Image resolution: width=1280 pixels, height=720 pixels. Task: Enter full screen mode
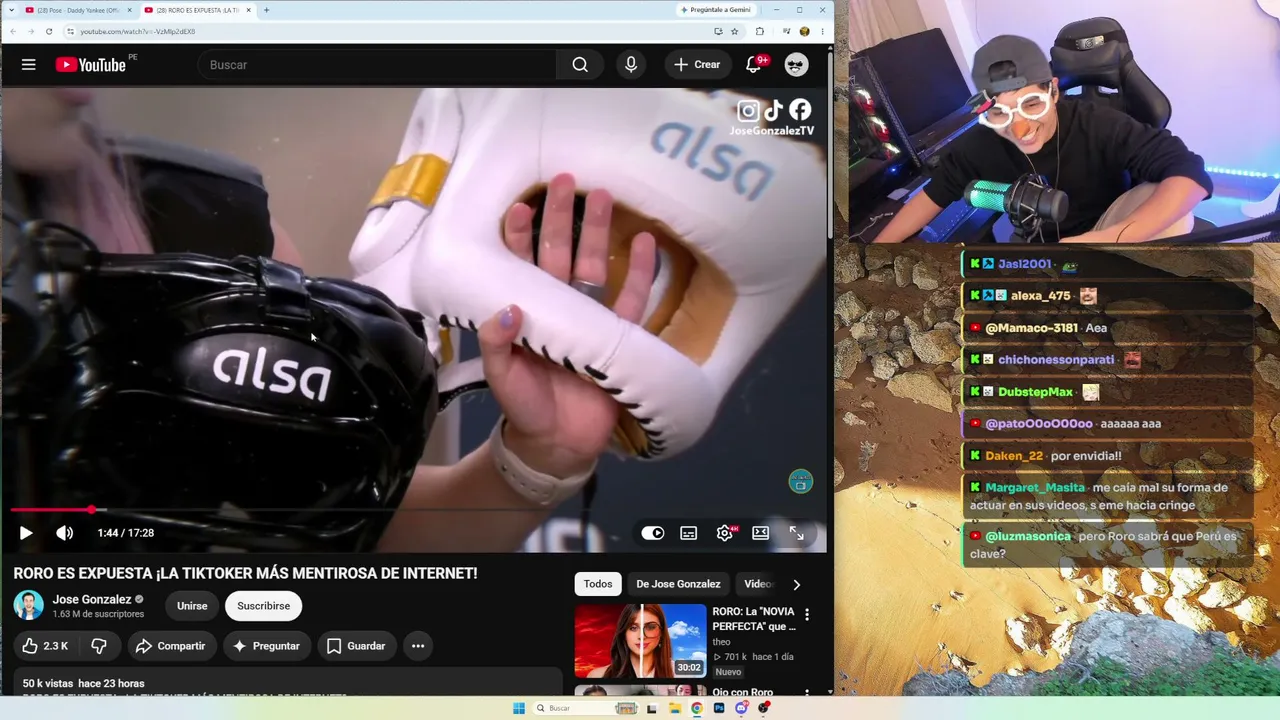[x=797, y=533]
